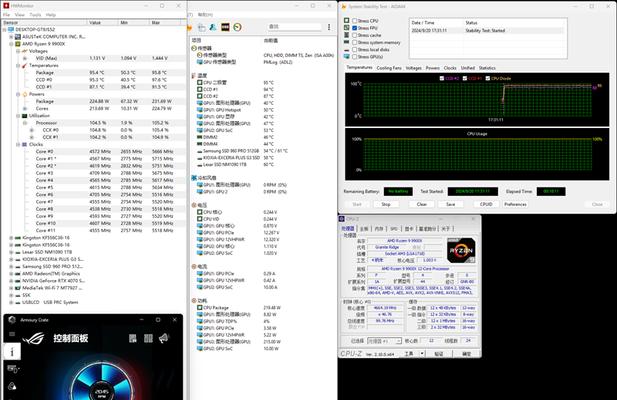Enable the Stress CPU checkbox

tap(355, 21)
